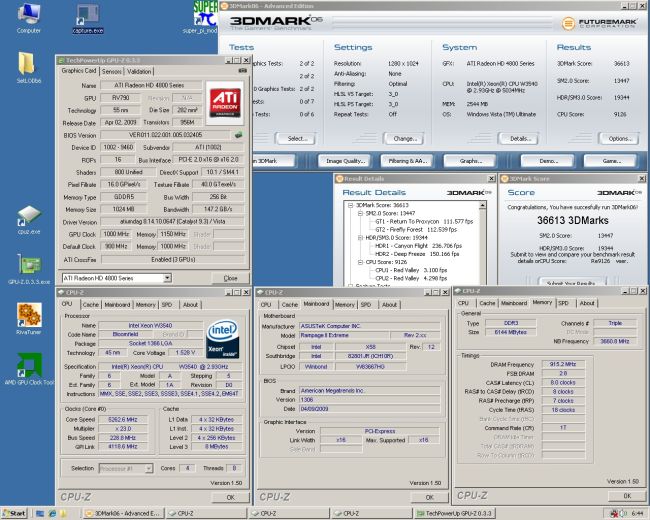The height and width of the screenshot is (520, 650).
Task: Open the super_pi_mod desktop shortcut
Action: pos(202,18)
